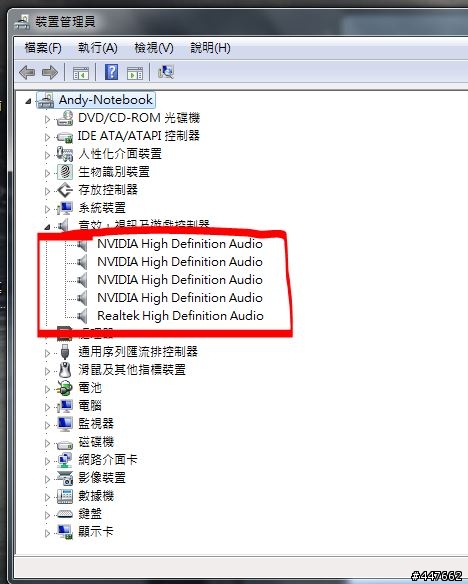Click the IDE ATA/ATAPI 控制器 icon
This screenshot has width=468, height=584.
click(65, 137)
